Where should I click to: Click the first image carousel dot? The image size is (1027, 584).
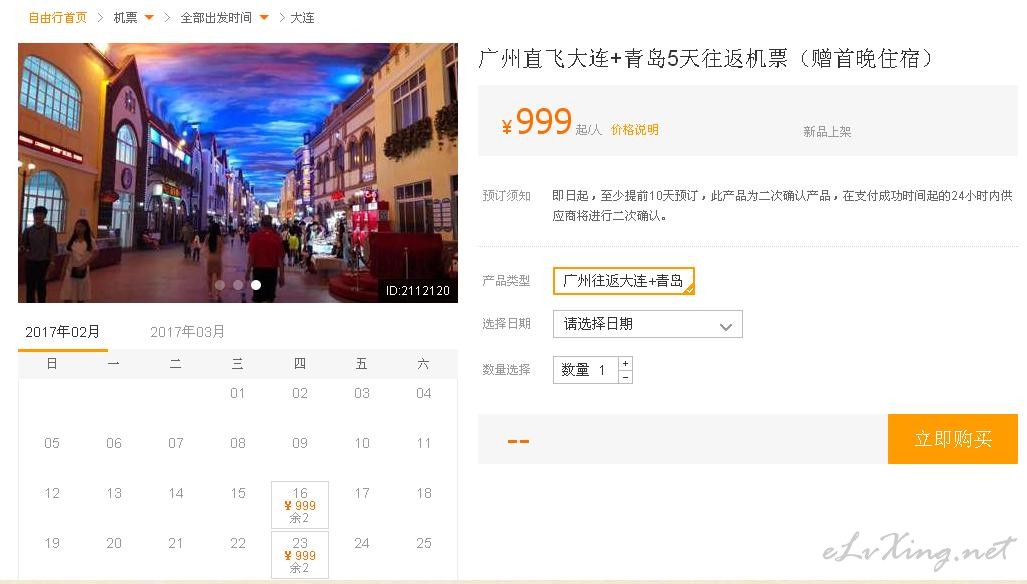point(219,285)
